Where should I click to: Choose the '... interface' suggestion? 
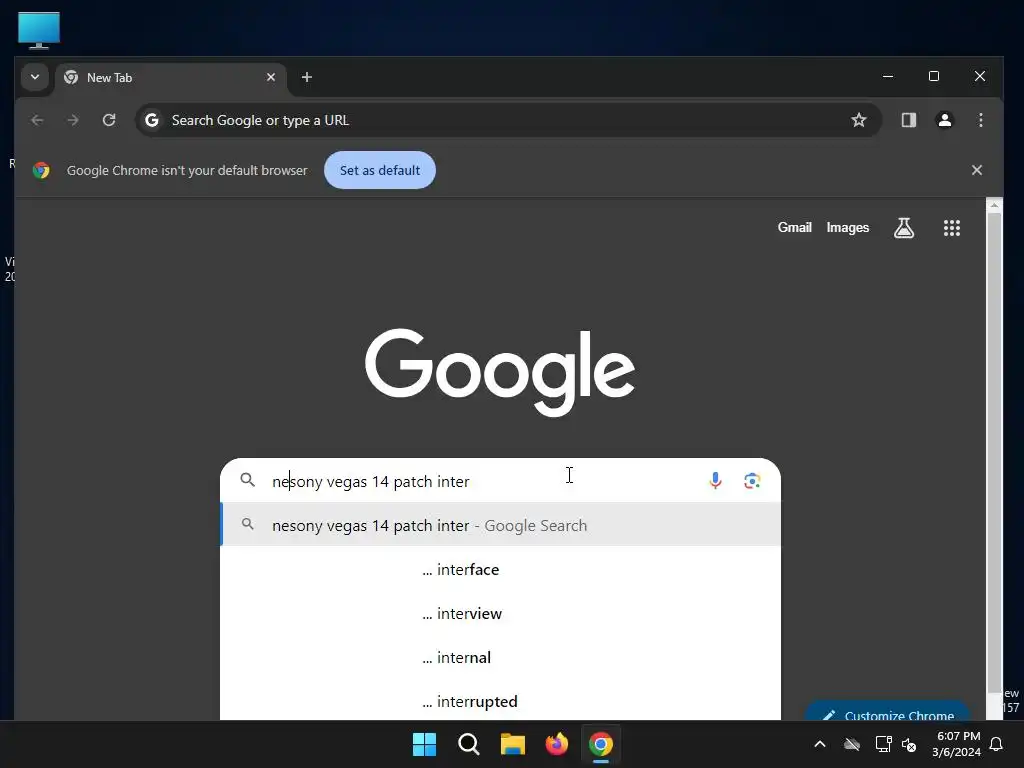tap(501, 569)
